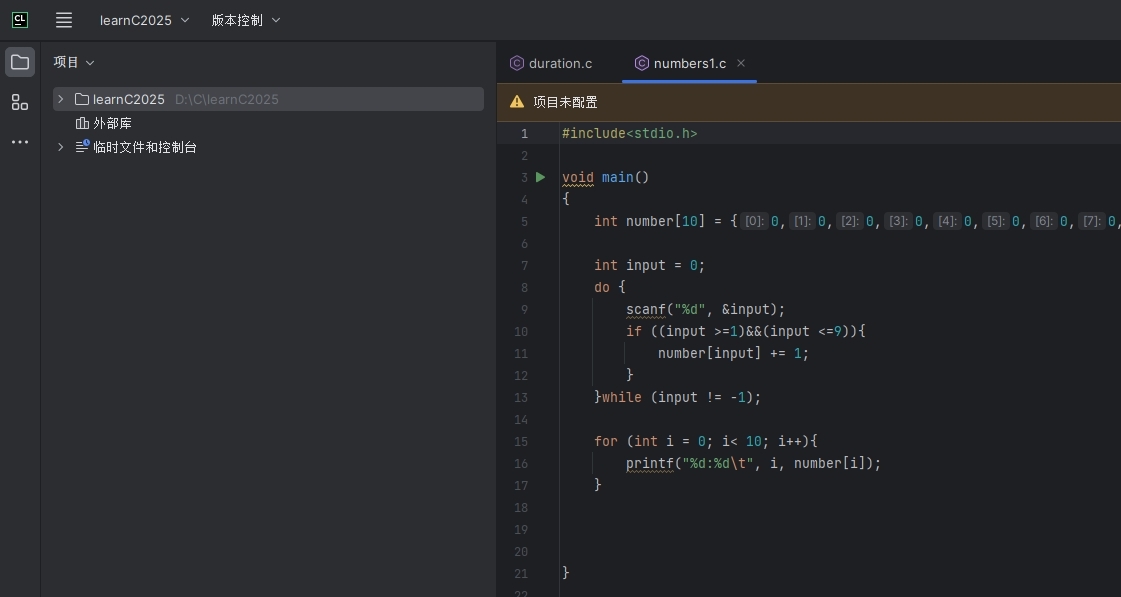This screenshot has height=597, width=1121.
Task: Open the 项目 view selector dropdown
Action: 74,62
